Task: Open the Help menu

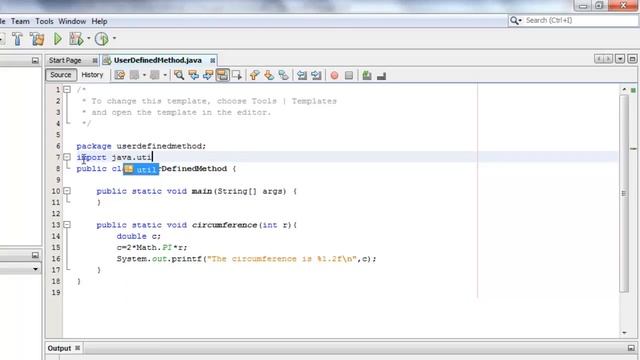Action: point(99,21)
